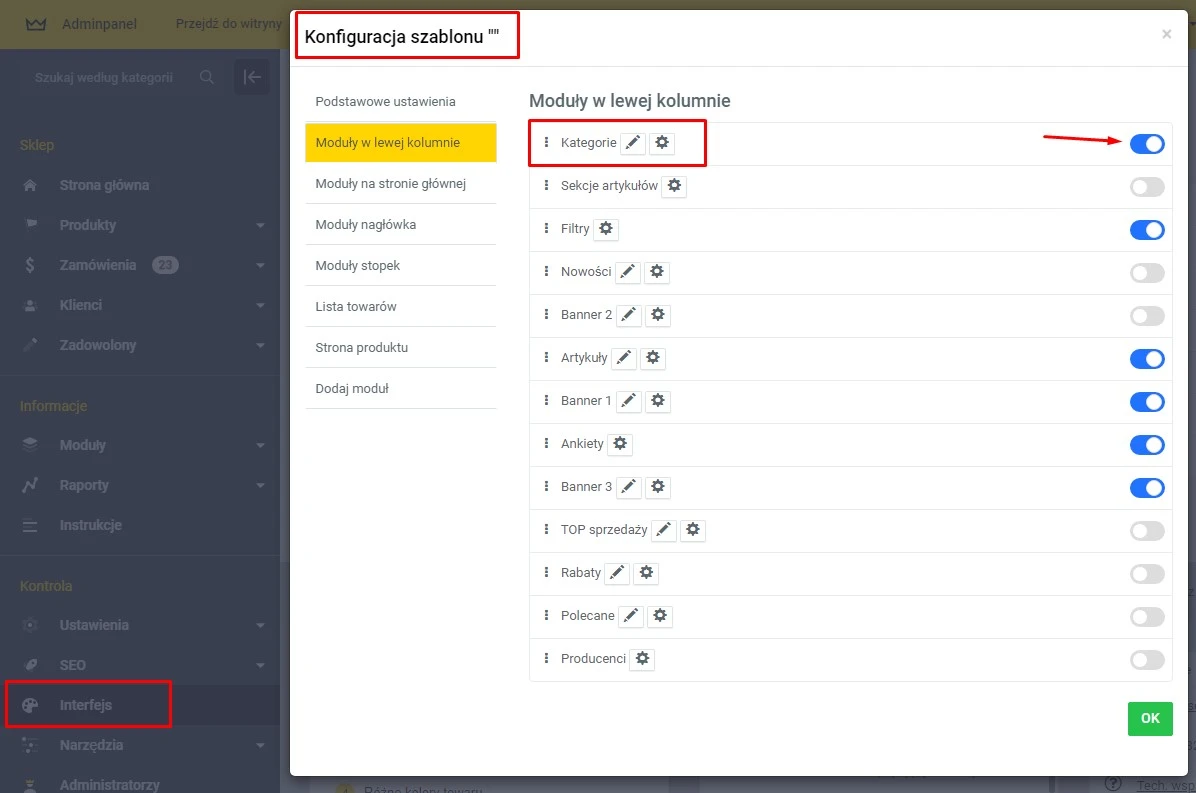Collapse sidebar using the arrow icon
The image size is (1196, 793).
pyautogui.click(x=251, y=77)
